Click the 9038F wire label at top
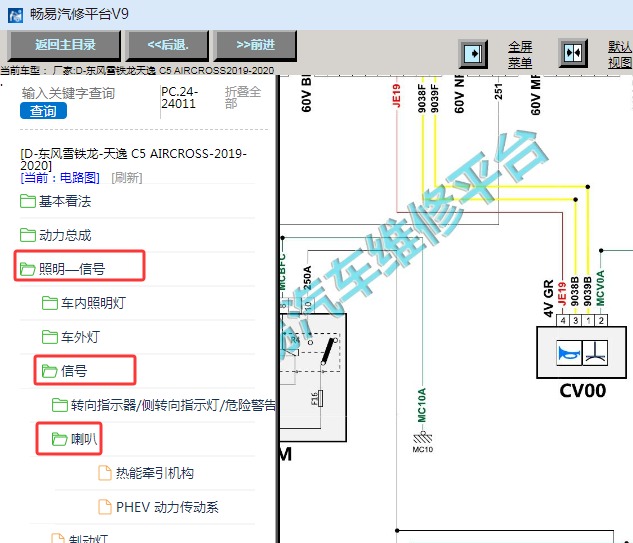This screenshot has height=543, width=633. coord(422,98)
